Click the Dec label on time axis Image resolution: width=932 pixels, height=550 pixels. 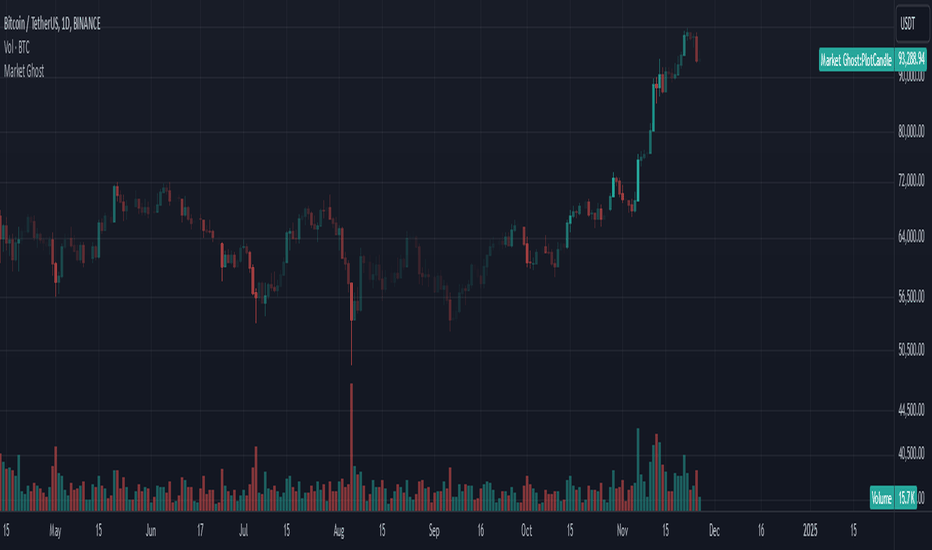[x=714, y=530]
